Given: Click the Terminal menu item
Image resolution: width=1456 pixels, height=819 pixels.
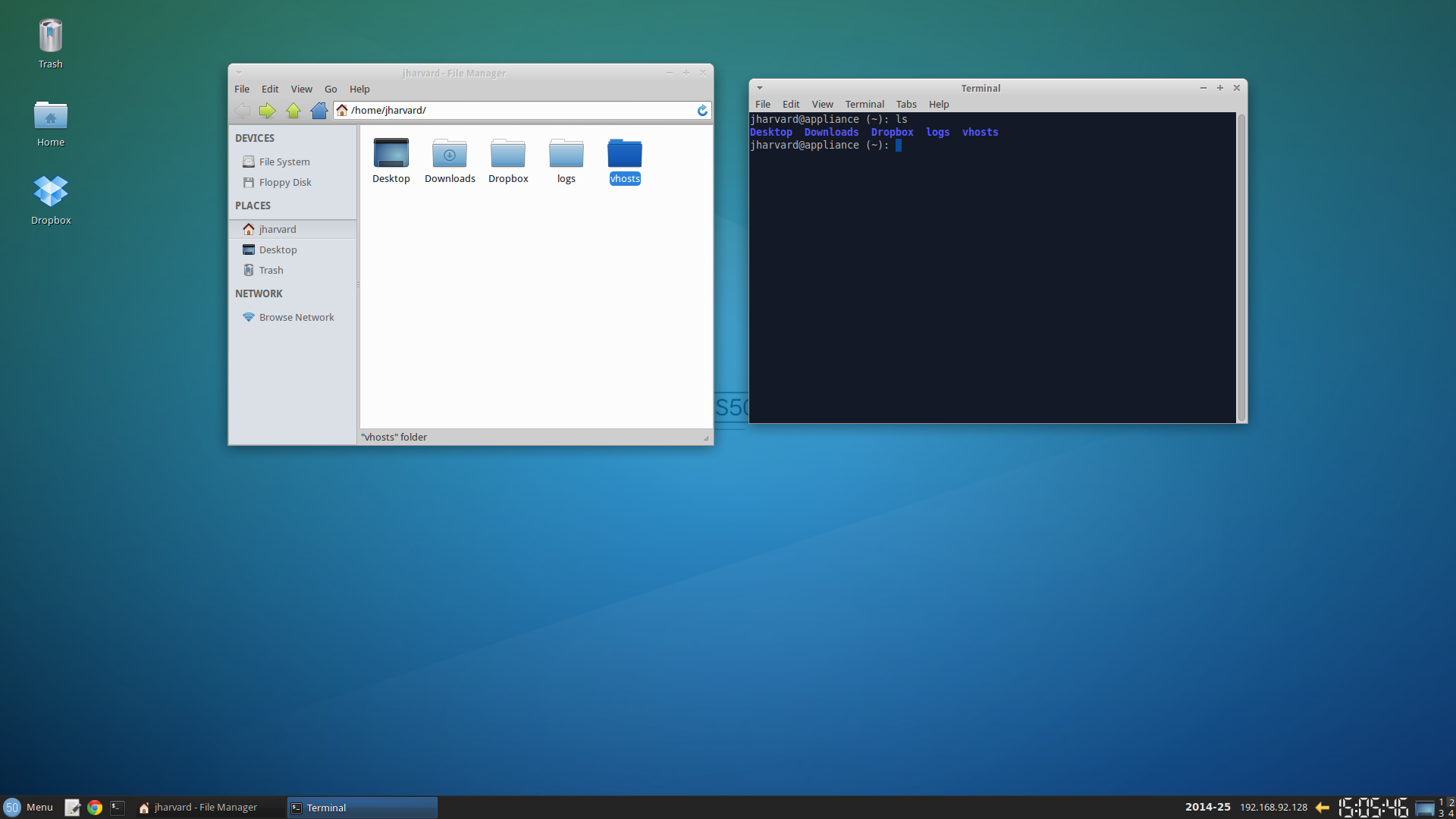Looking at the screenshot, I should tap(862, 104).
